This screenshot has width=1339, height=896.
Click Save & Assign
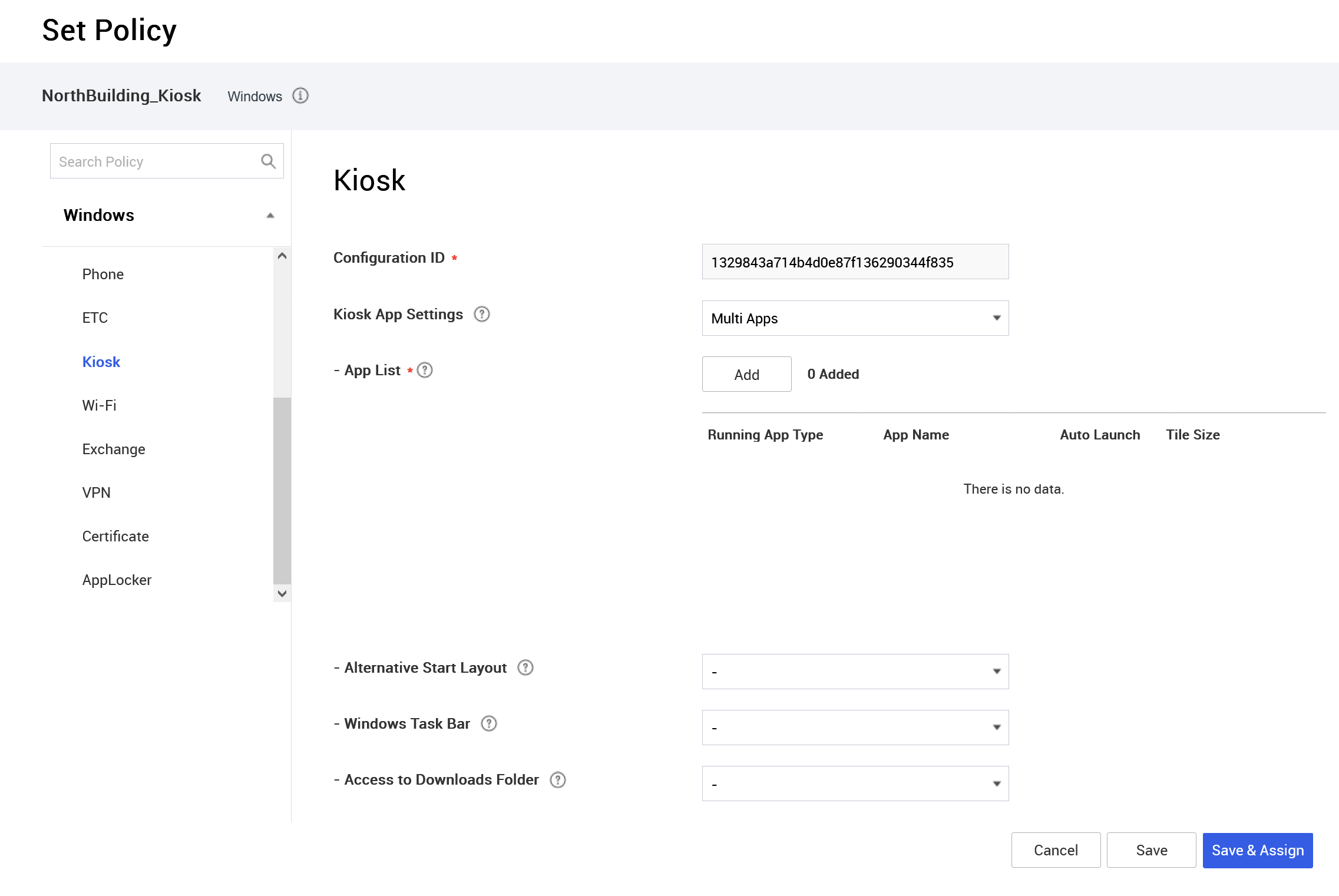click(1257, 850)
